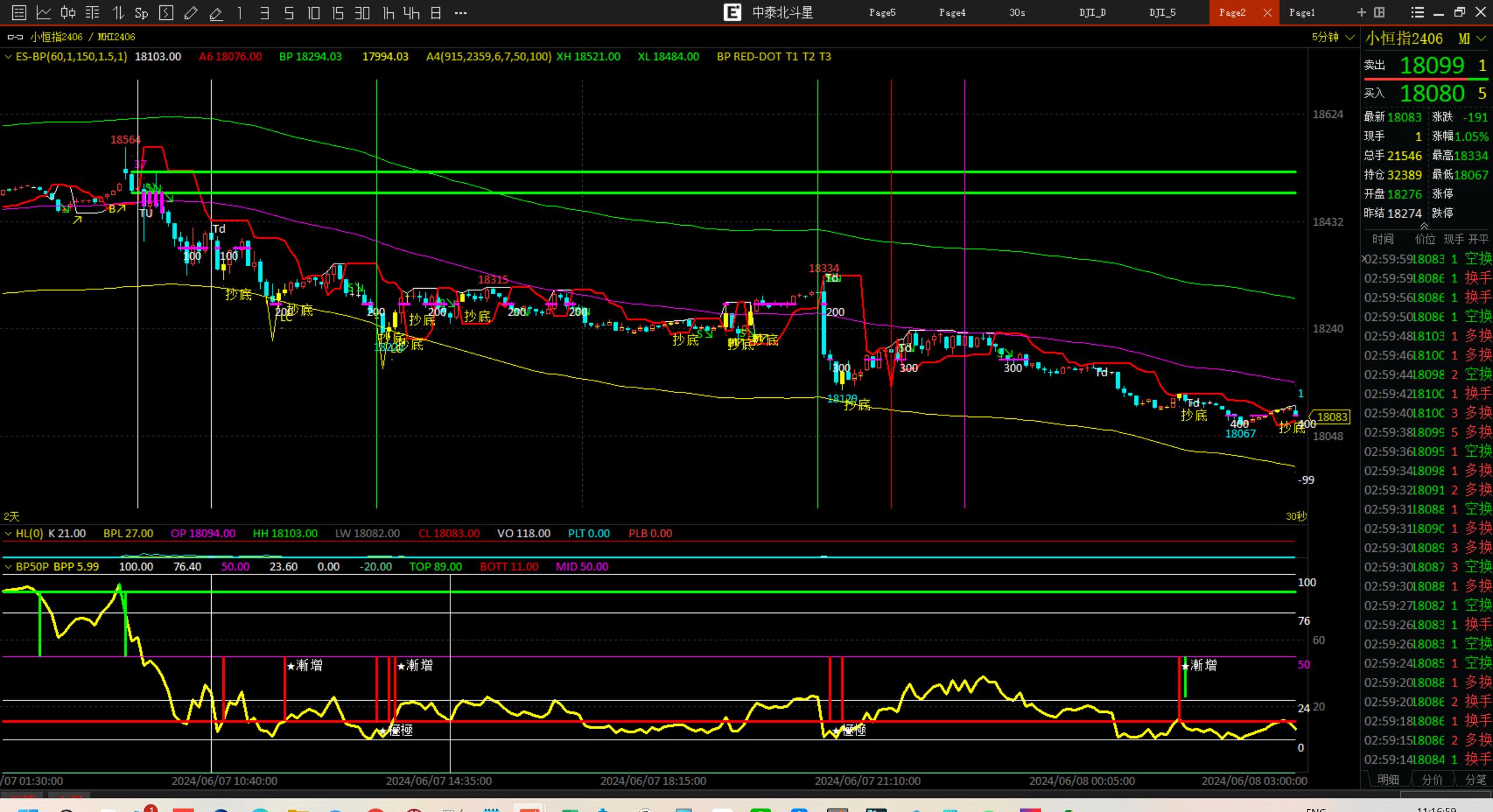Click the Sp spread icon
The width and height of the screenshot is (1493, 812).
141,13
